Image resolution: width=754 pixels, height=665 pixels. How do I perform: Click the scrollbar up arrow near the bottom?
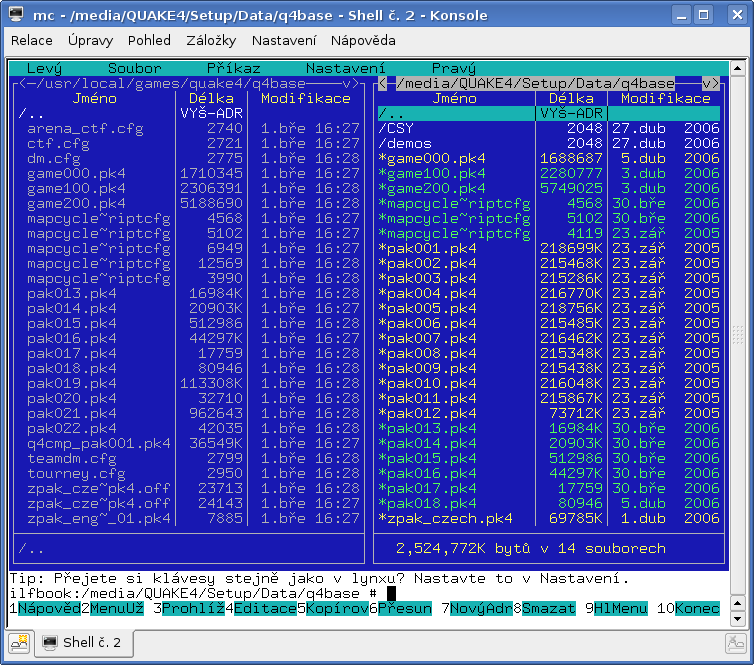(x=738, y=602)
